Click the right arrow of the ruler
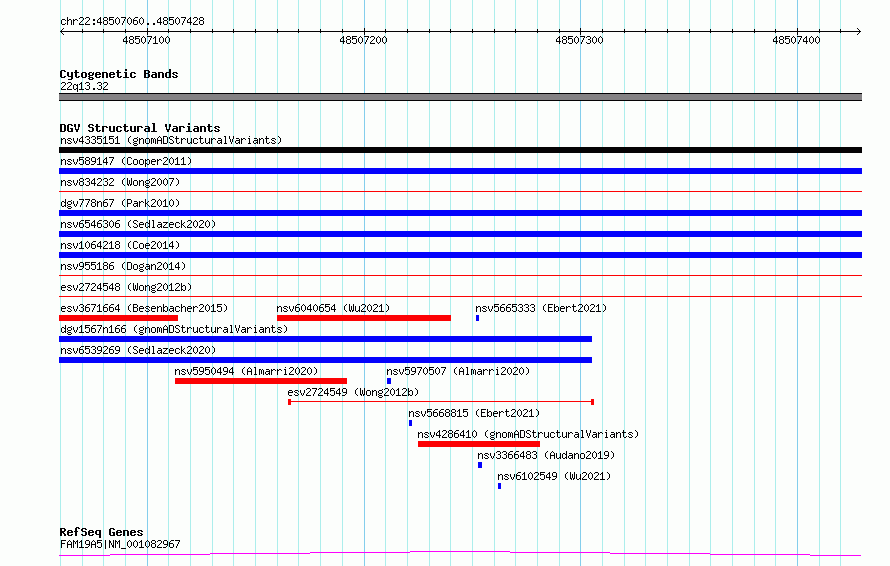Image resolution: width=890 pixels, height=566 pixels. click(858, 32)
